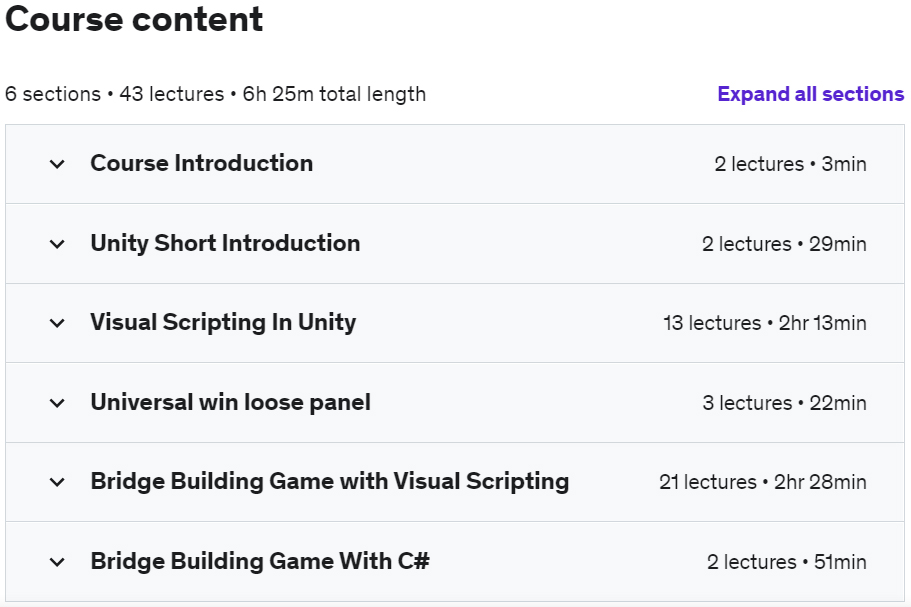Image resolution: width=911 pixels, height=607 pixels.
Task: Expand all sections of the course
Action: 810,94
